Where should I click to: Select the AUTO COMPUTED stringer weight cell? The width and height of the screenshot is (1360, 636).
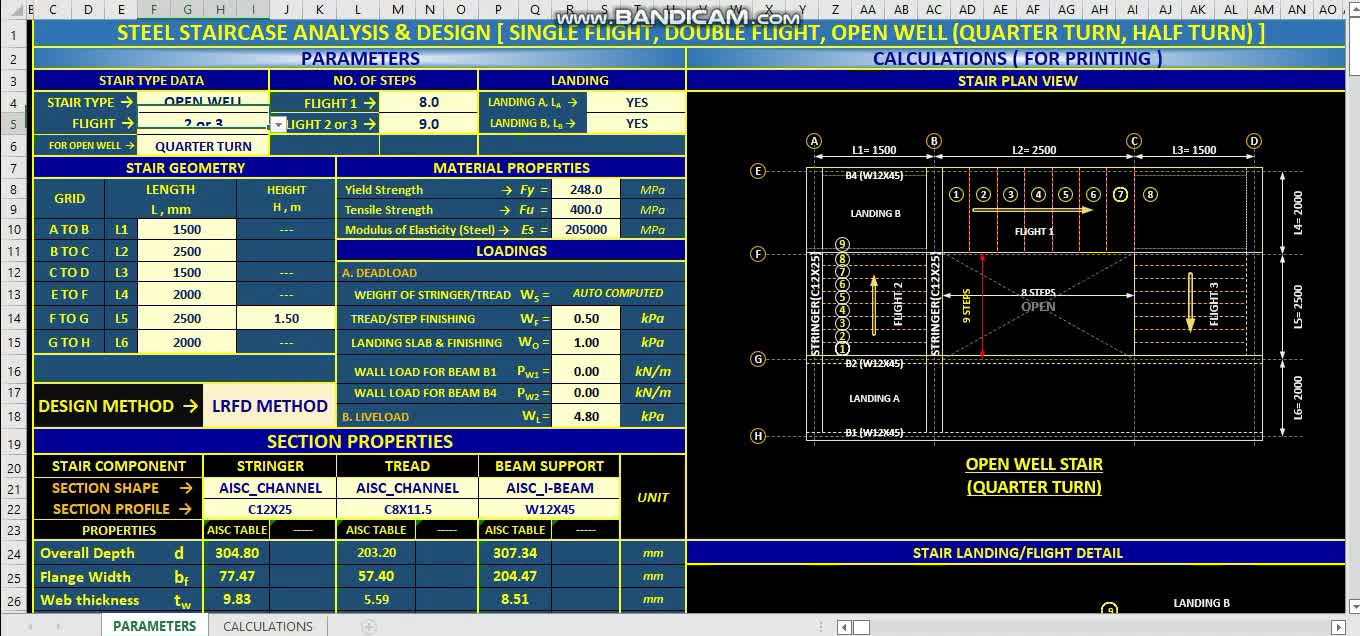(618, 294)
